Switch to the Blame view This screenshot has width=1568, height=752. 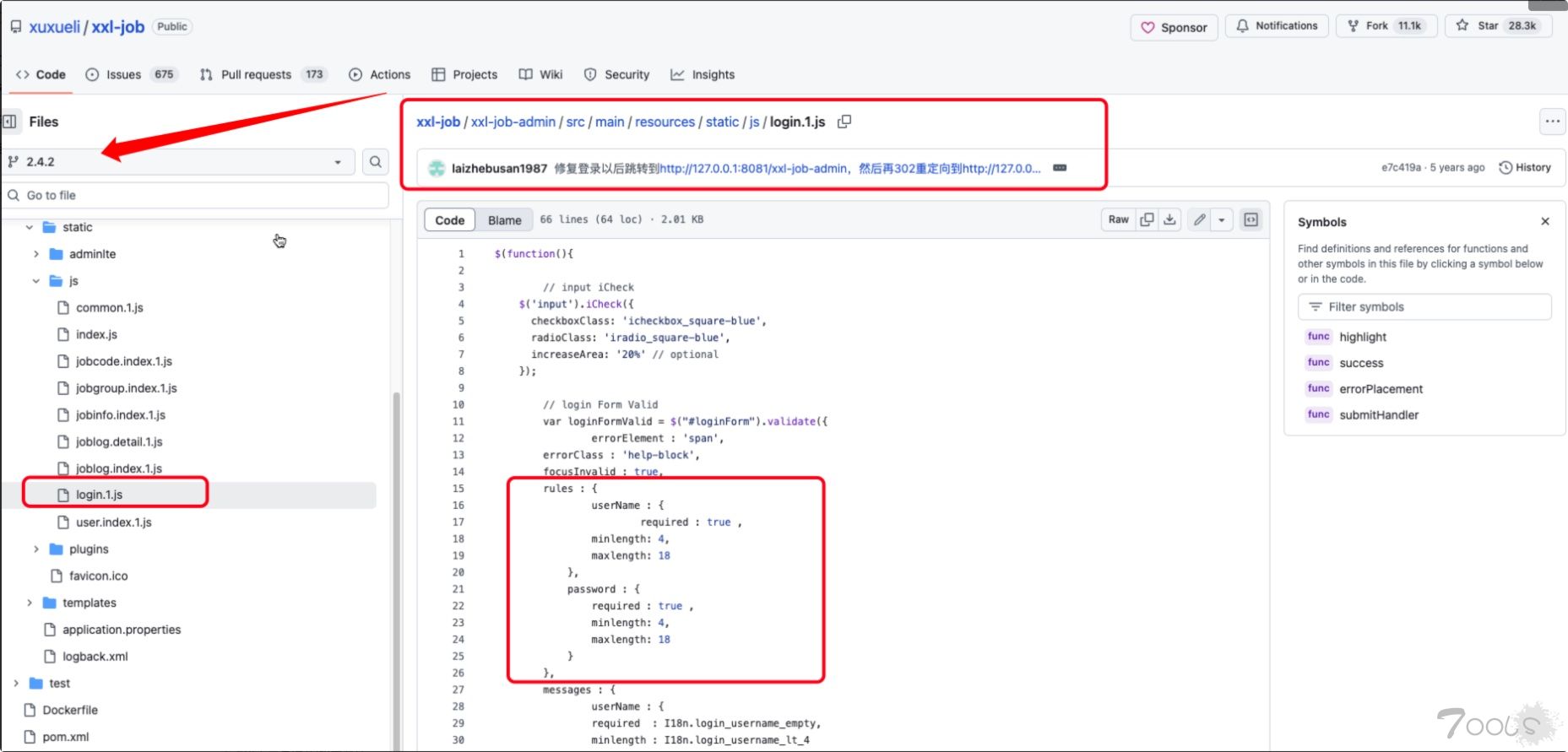(x=504, y=220)
